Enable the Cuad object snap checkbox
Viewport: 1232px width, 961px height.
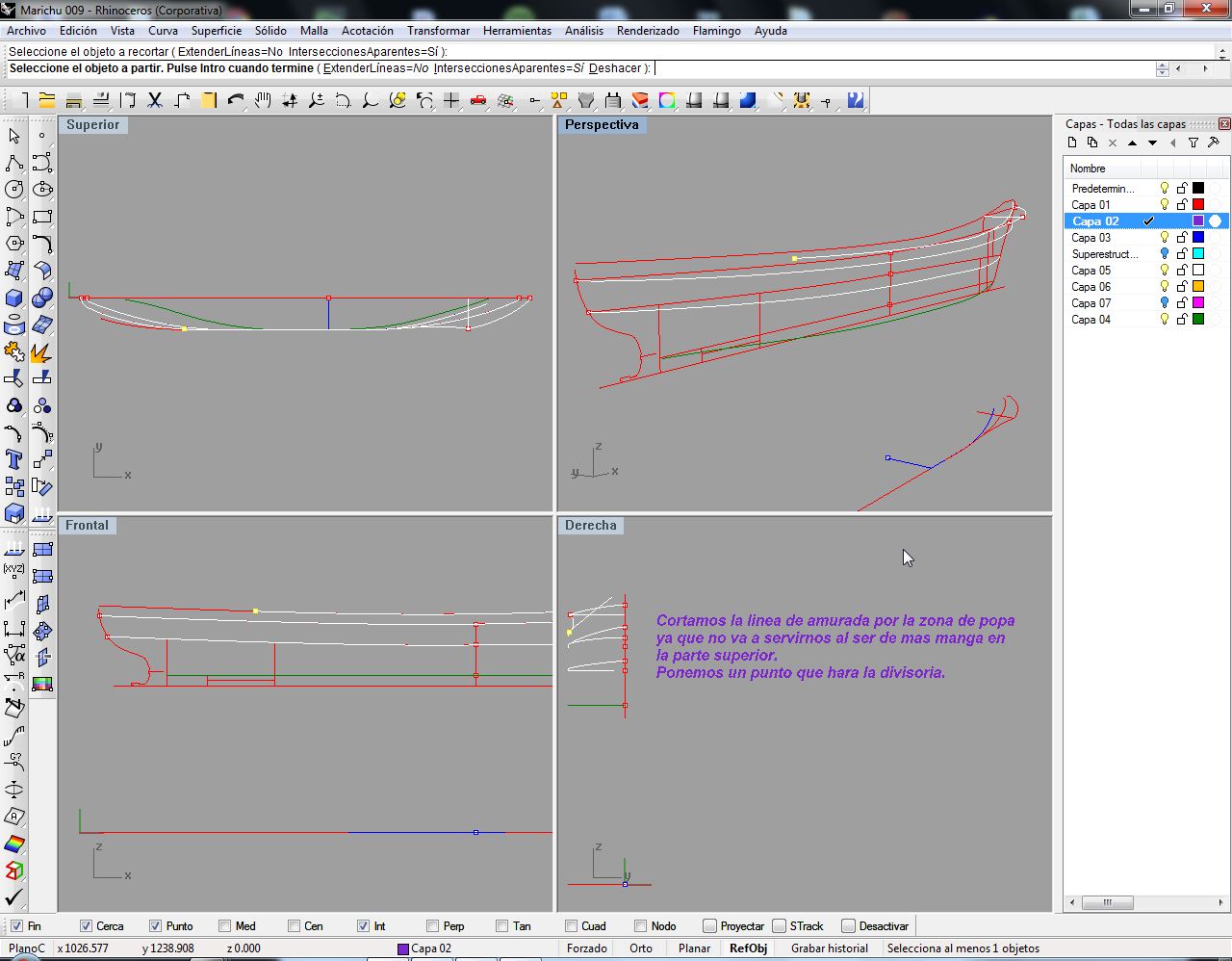[571, 926]
